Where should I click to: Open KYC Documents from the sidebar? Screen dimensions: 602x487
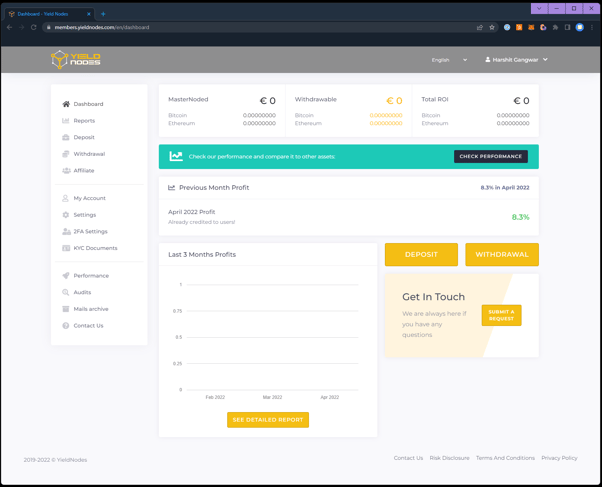click(x=95, y=248)
